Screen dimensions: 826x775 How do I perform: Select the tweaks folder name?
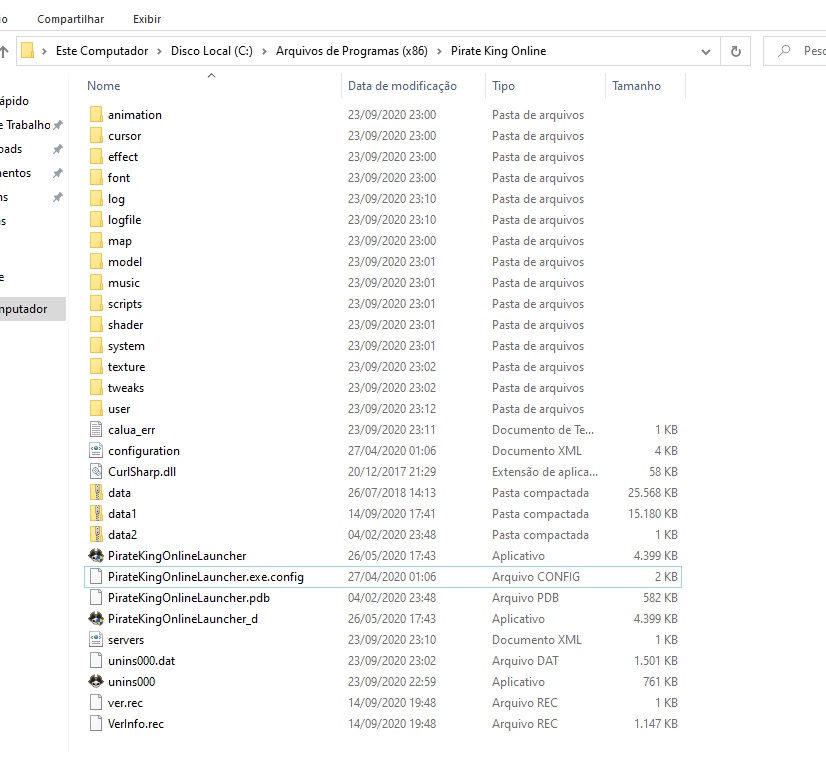pyautogui.click(x=125, y=388)
